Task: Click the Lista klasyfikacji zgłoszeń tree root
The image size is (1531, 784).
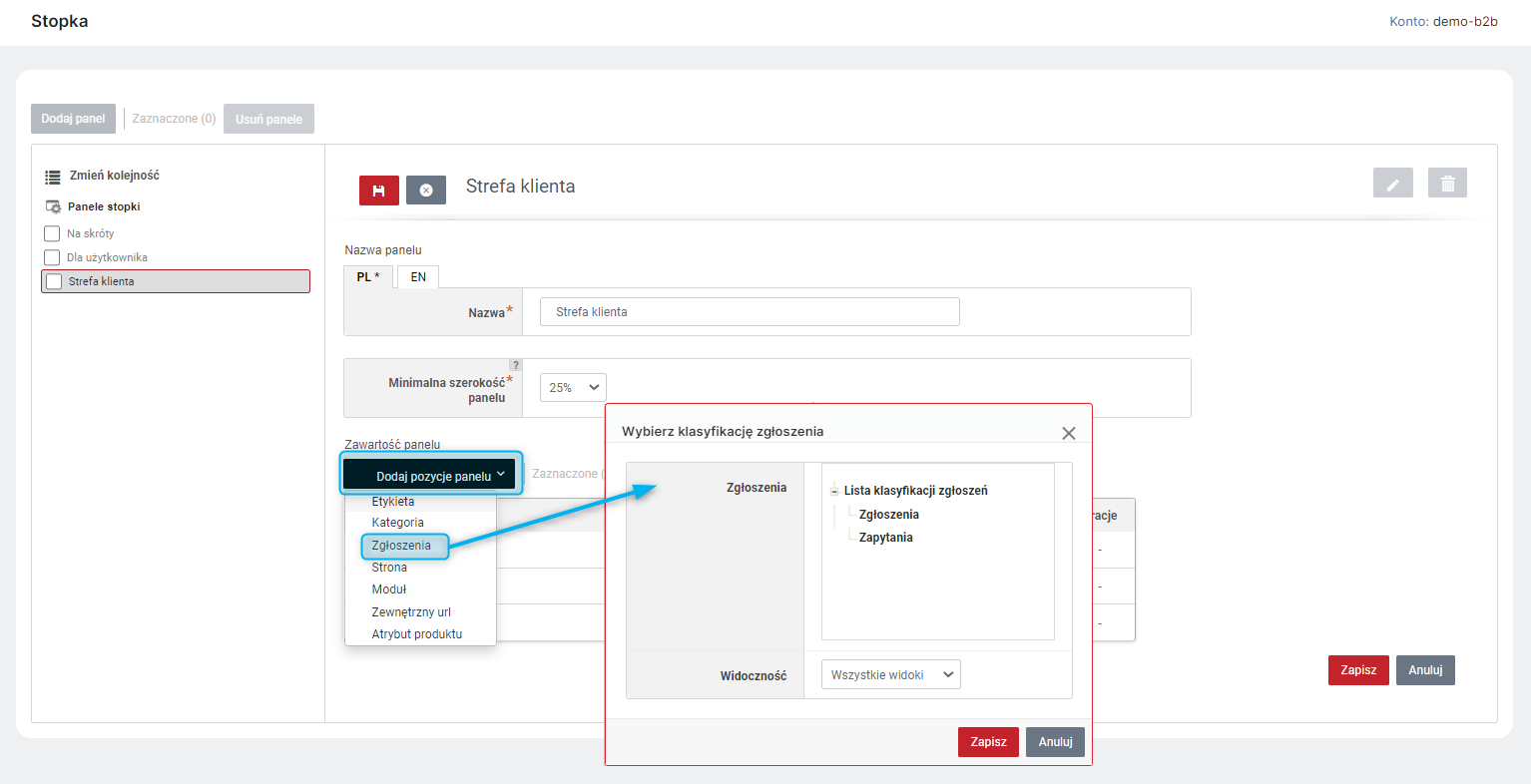Action: tap(915, 491)
